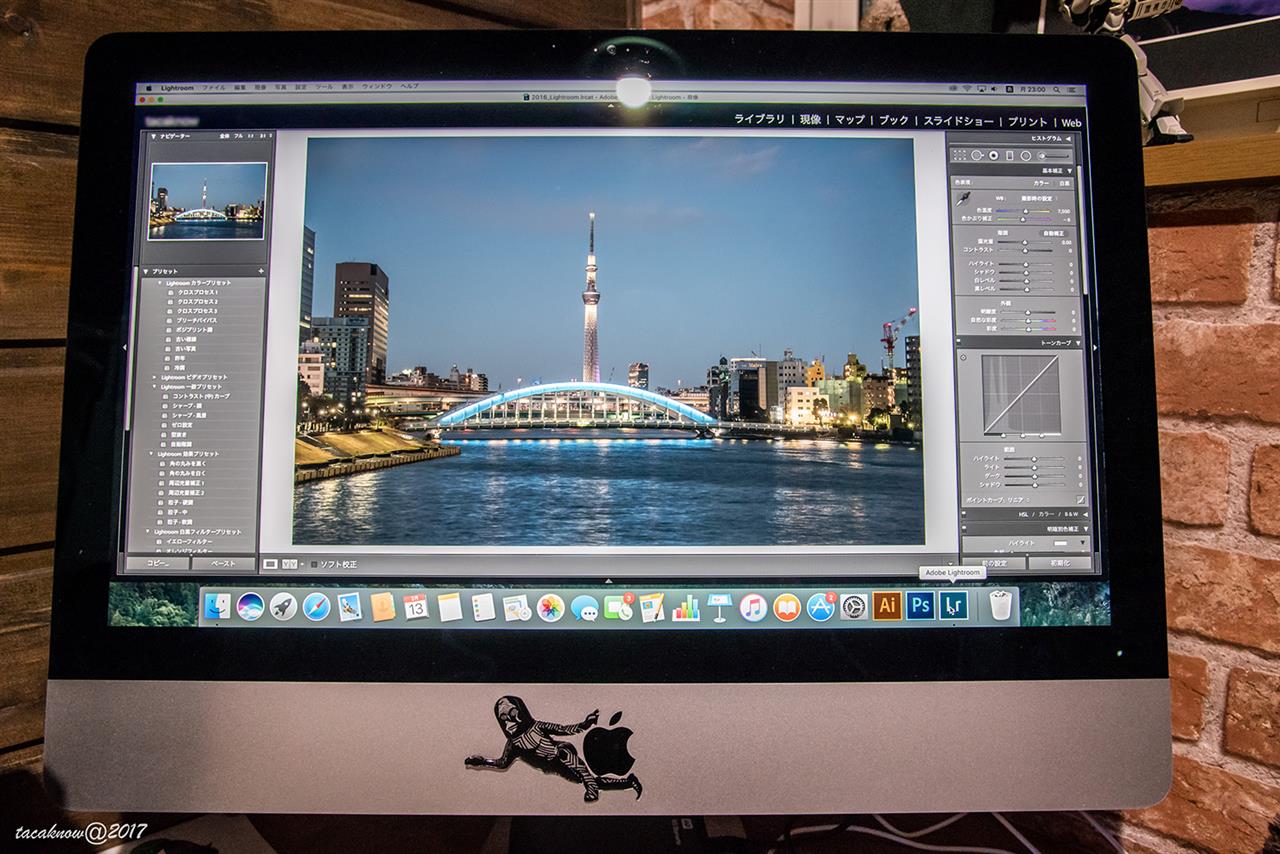Open Siri from the dock

(x=250, y=606)
